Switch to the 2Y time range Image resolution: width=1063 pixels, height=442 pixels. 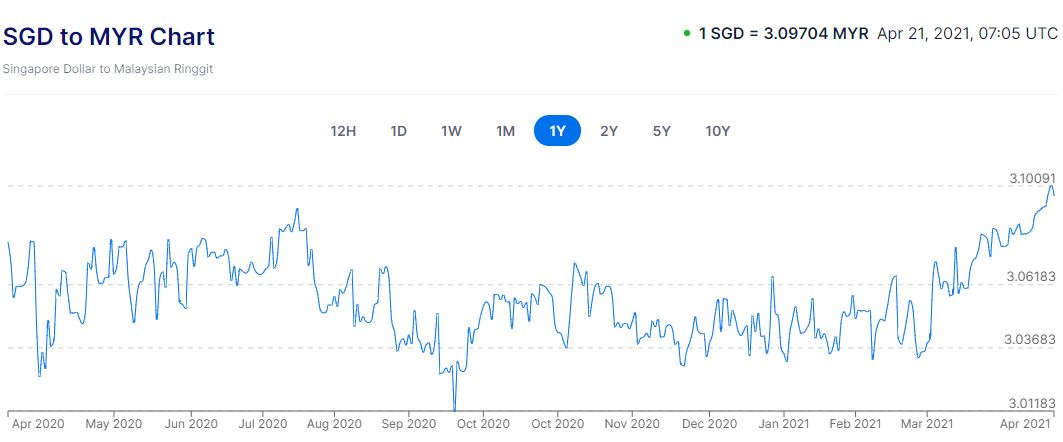609,131
